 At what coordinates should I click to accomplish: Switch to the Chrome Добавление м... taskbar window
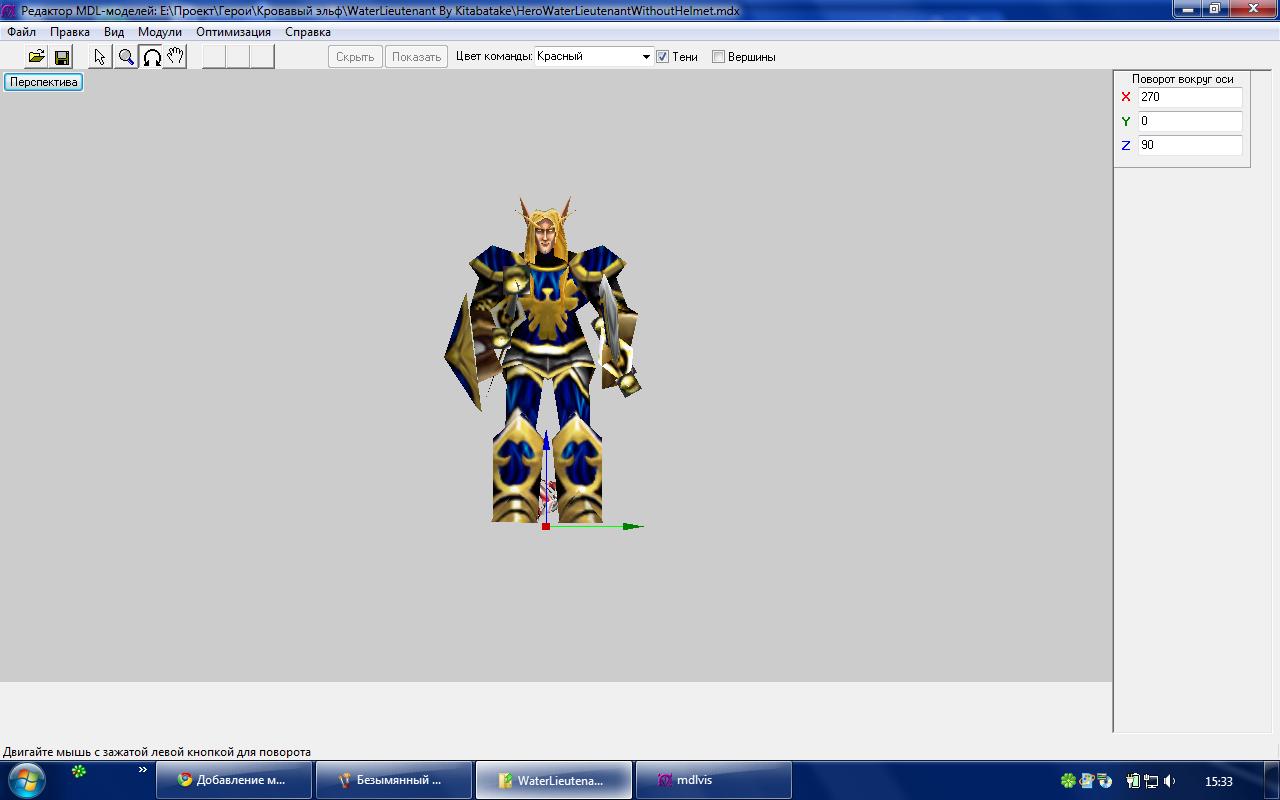point(234,780)
